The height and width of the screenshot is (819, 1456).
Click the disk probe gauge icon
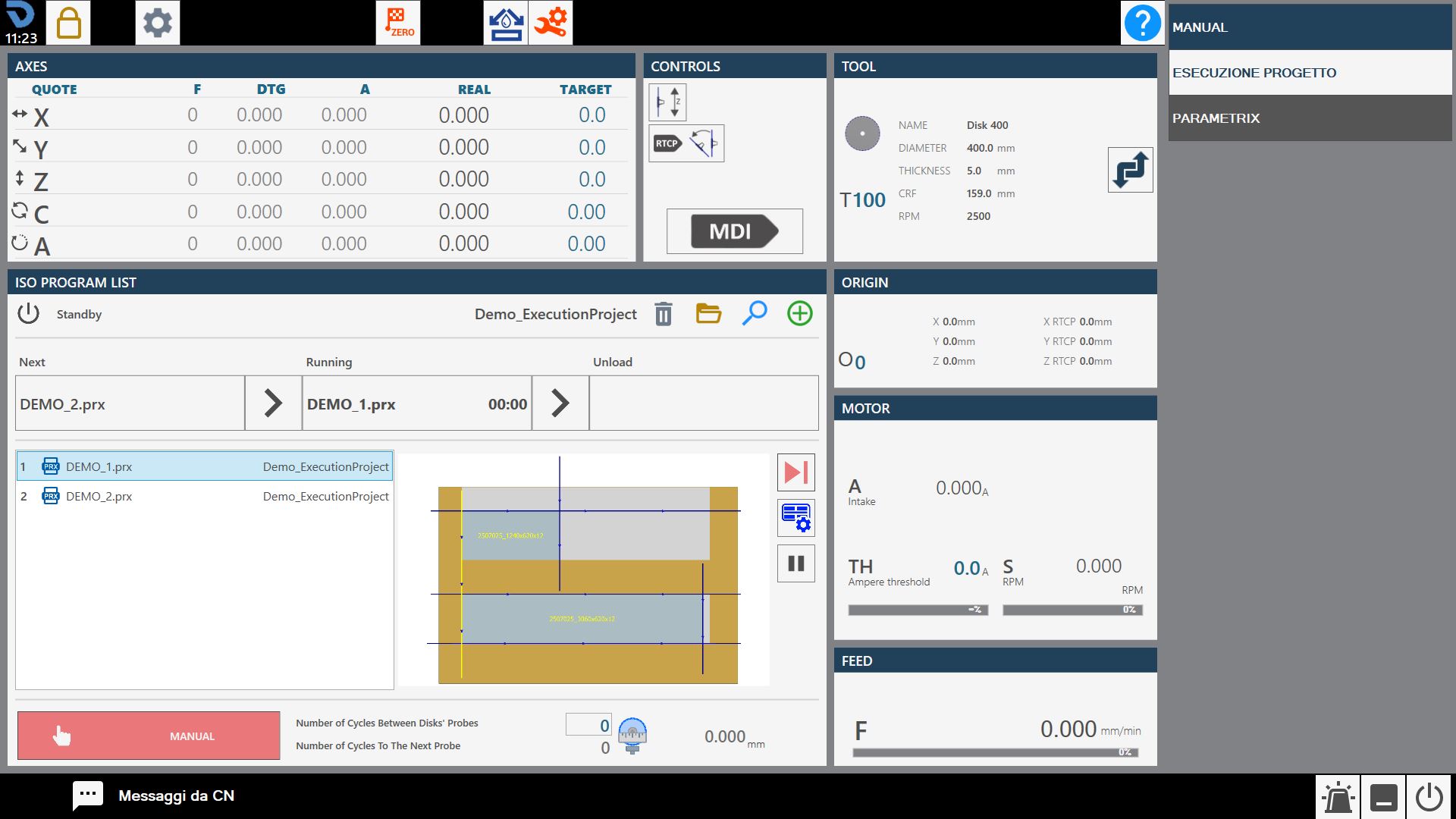[x=632, y=735]
